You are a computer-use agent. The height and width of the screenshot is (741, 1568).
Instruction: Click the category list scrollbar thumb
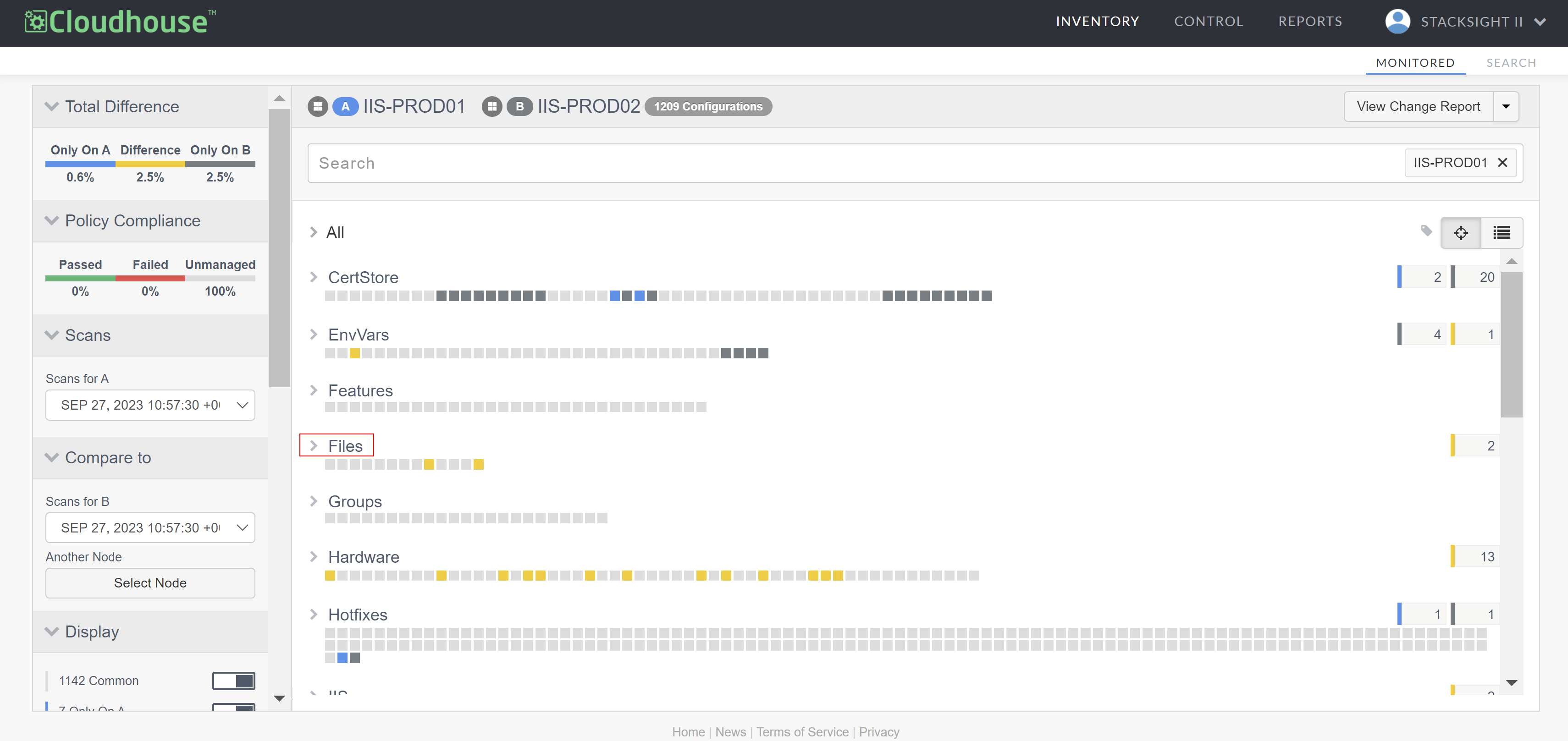(1512, 344)
